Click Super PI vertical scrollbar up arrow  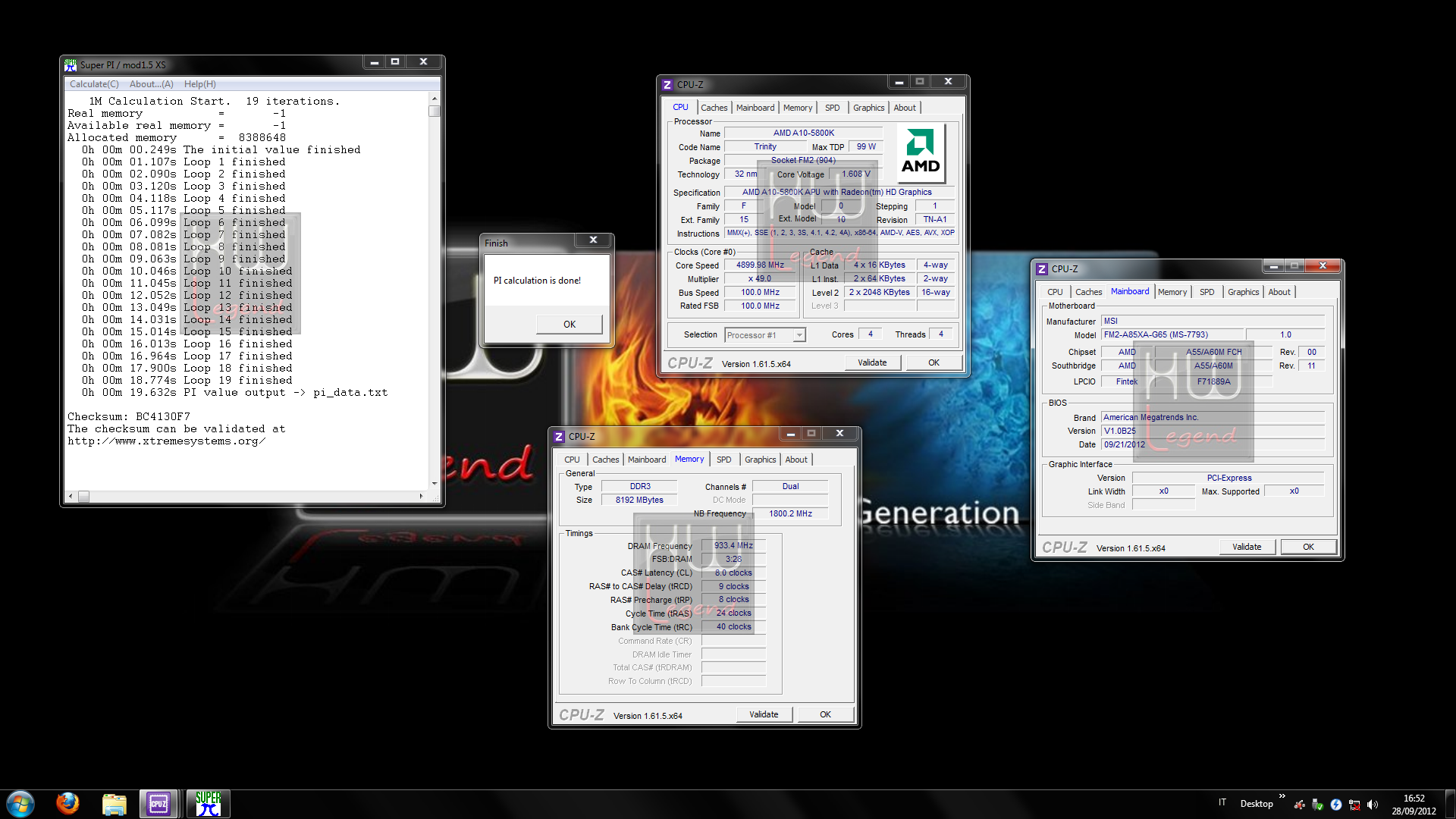[x=434, y=99]
